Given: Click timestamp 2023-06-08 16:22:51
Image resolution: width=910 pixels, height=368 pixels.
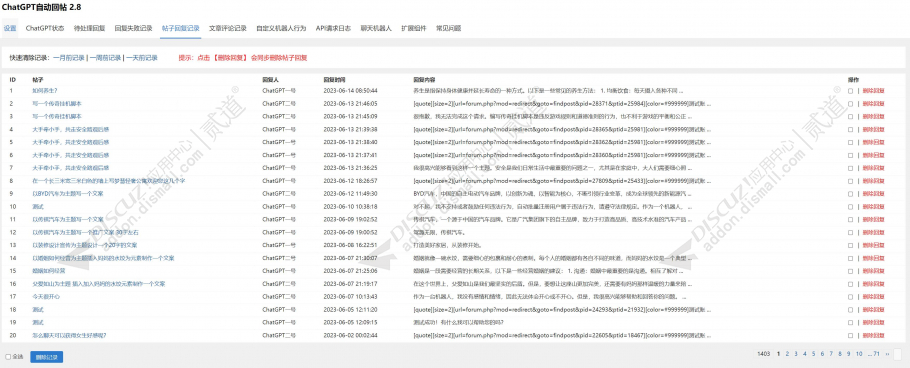Looking at the screenshot, I should click(351, 245).
